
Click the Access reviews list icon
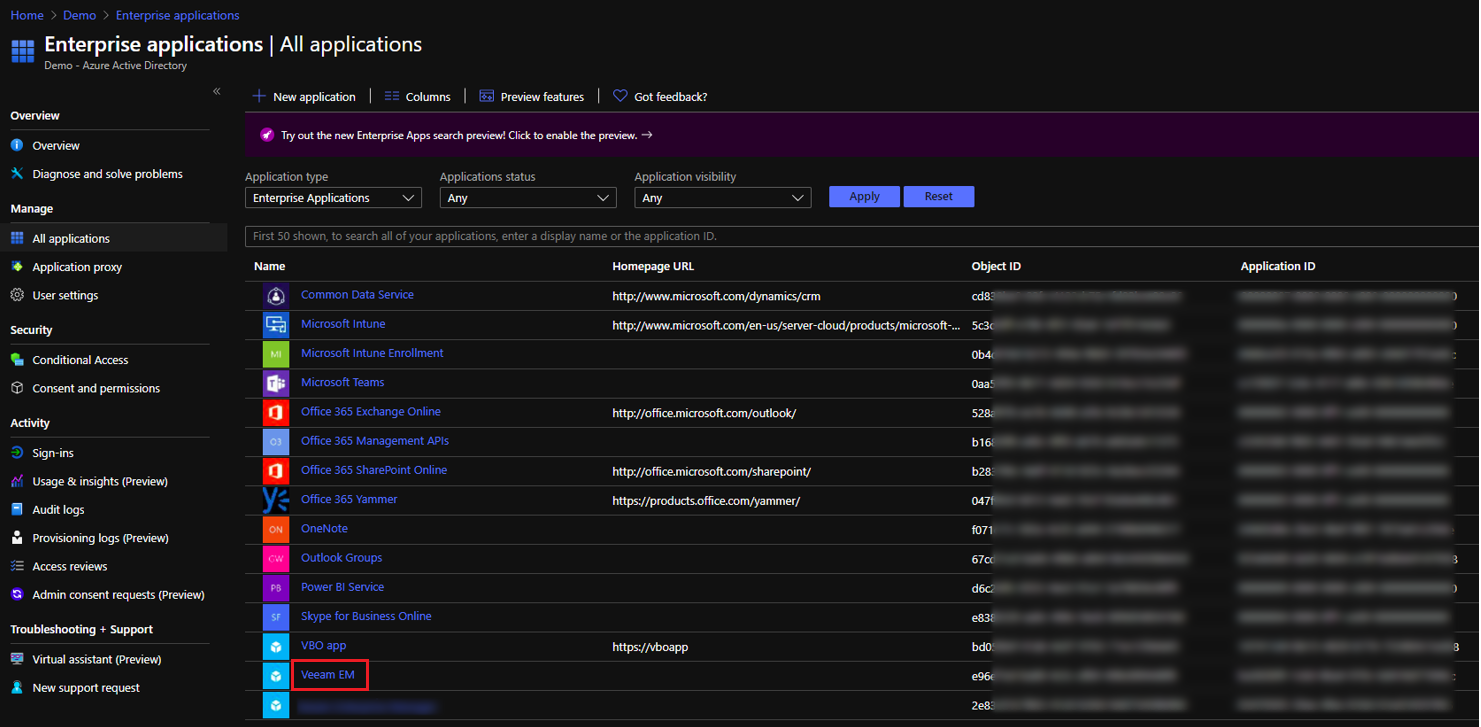(x=17, y=566)
